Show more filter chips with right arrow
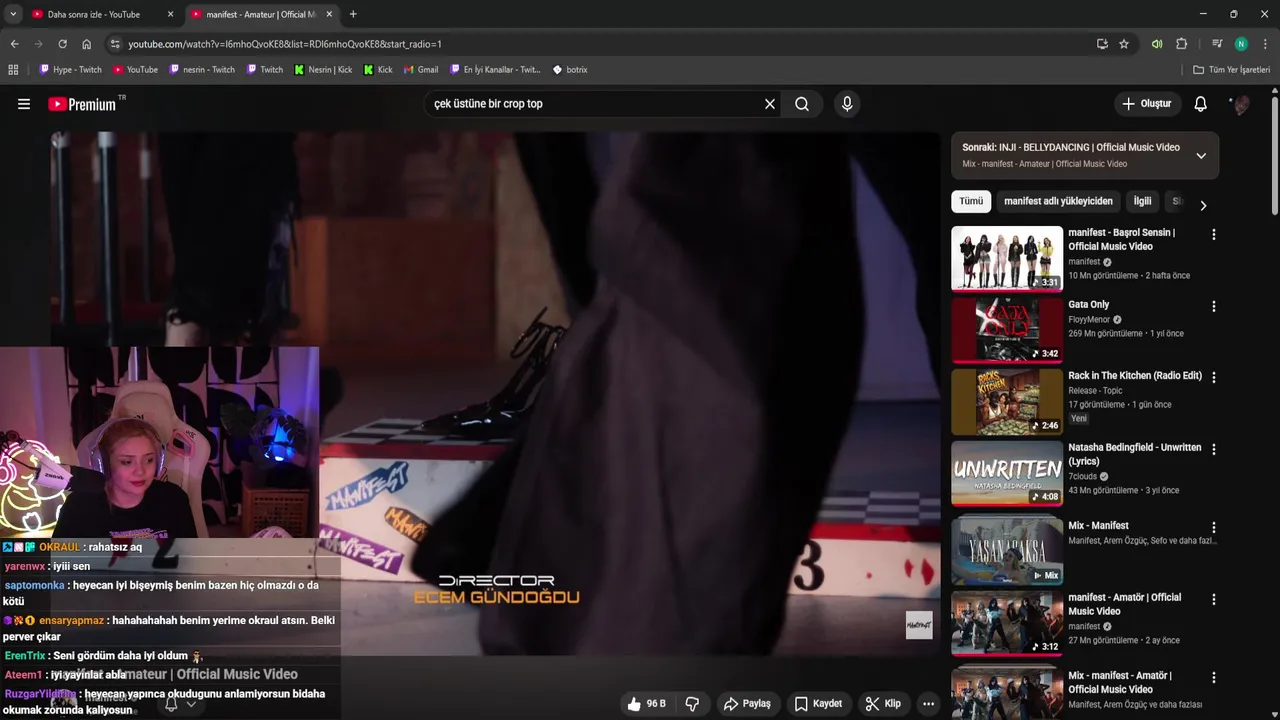The width and height of the screenshot is (1280, 720). tap(1203, 205)
